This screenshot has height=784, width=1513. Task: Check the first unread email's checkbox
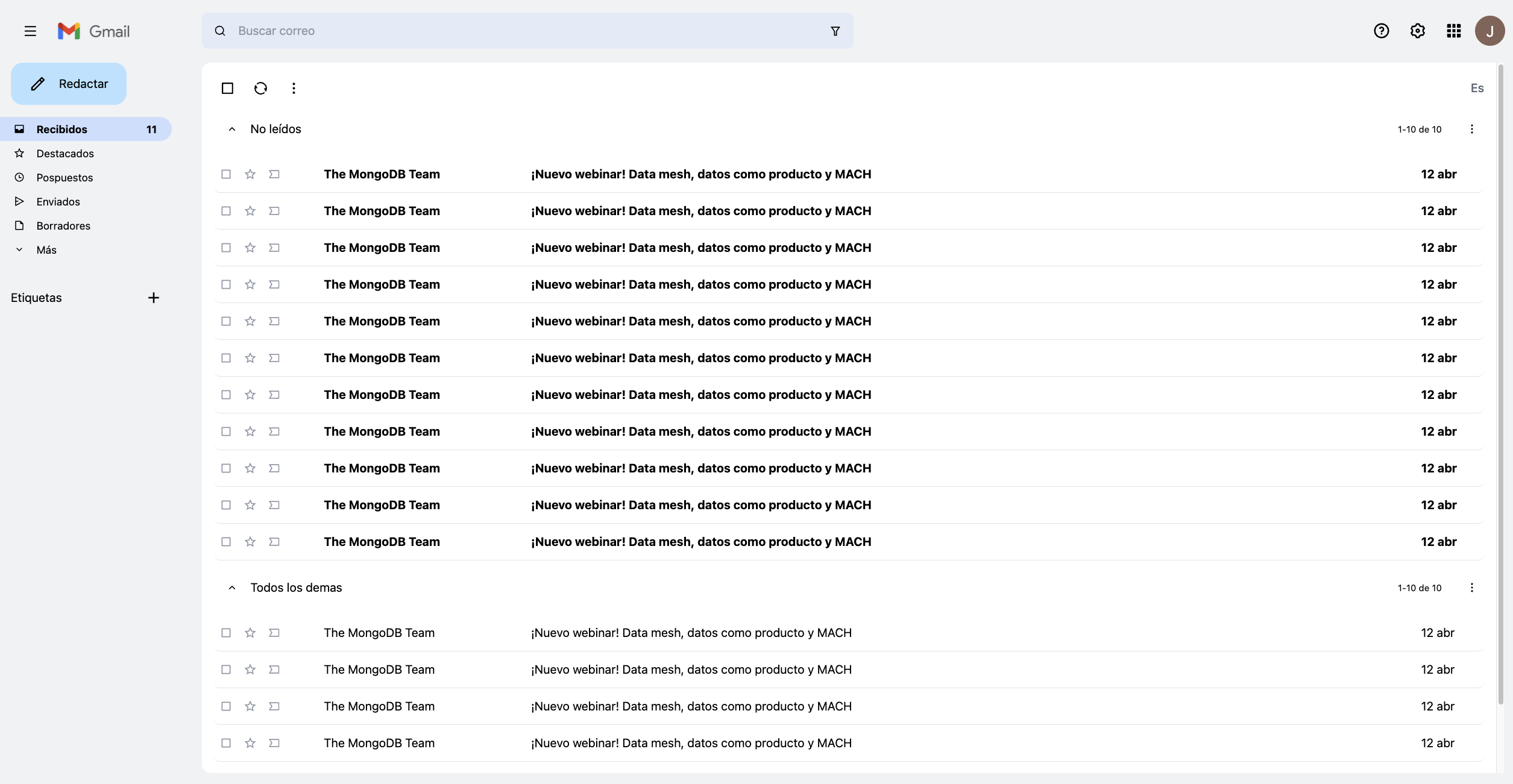[226, 174]
